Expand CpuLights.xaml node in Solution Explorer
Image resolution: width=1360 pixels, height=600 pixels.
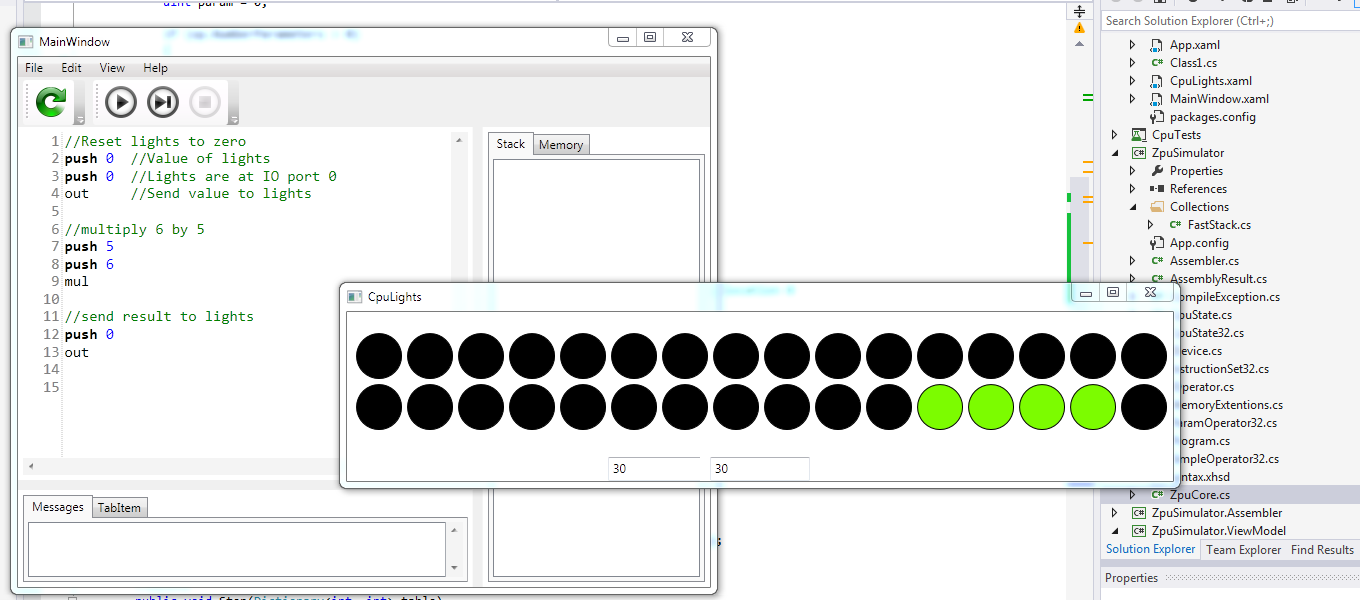(1132, 81)
